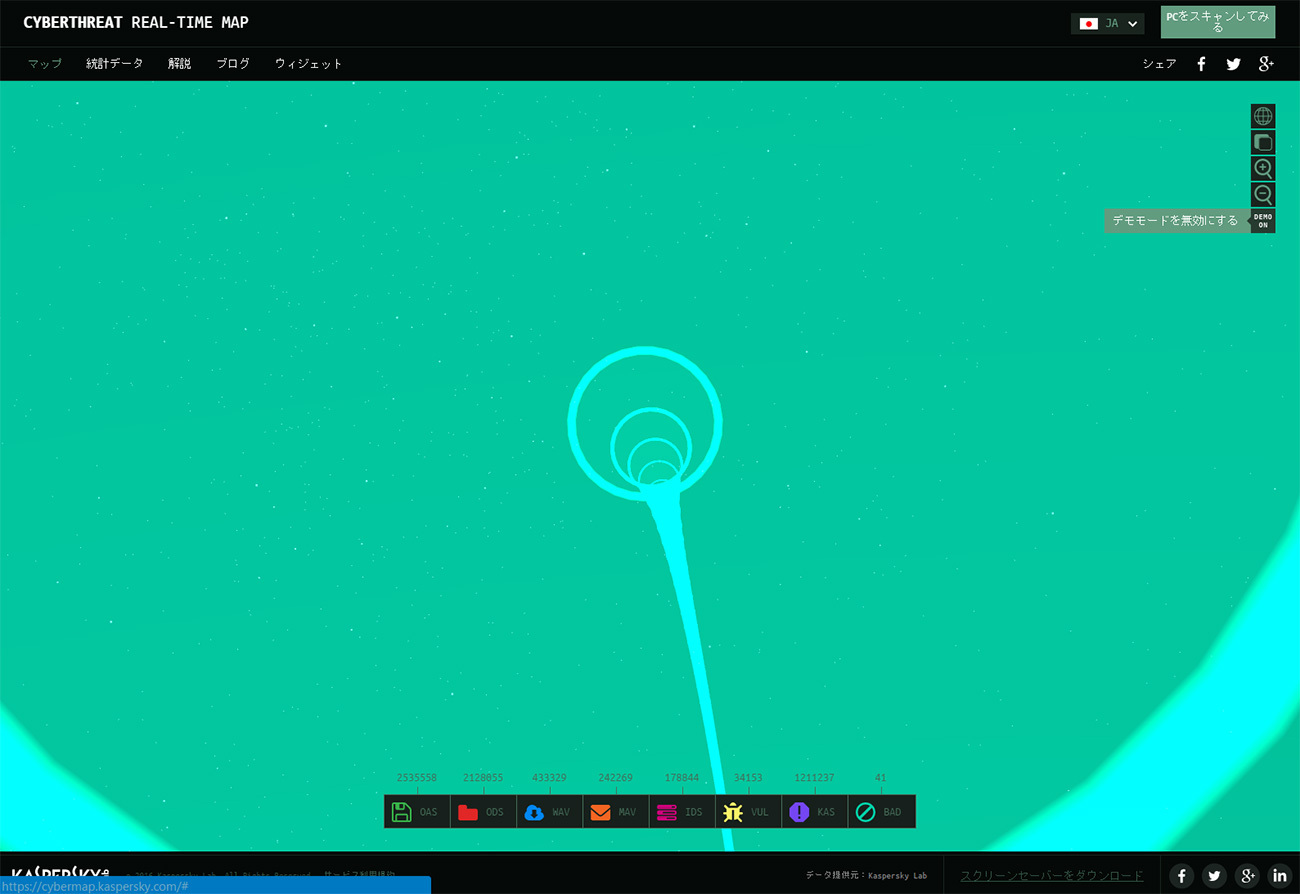Viewport: 1300px width, 894px height.
Task: Click the 'デモモードを無効にする' tooltip label
Action: coord(1176,220)
